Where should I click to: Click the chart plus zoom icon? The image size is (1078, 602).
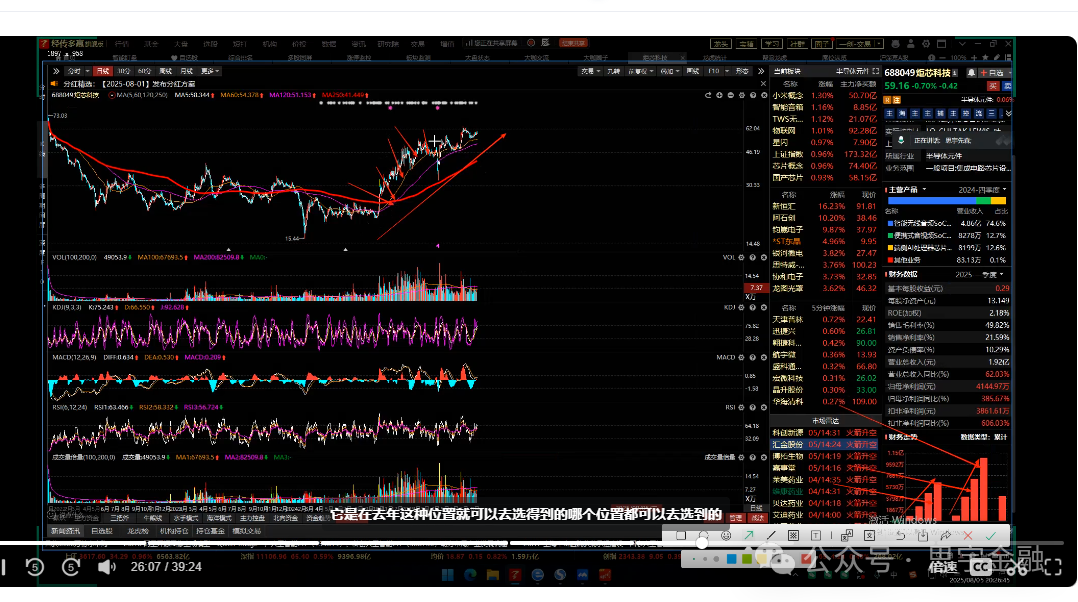(x=719, y=95)
